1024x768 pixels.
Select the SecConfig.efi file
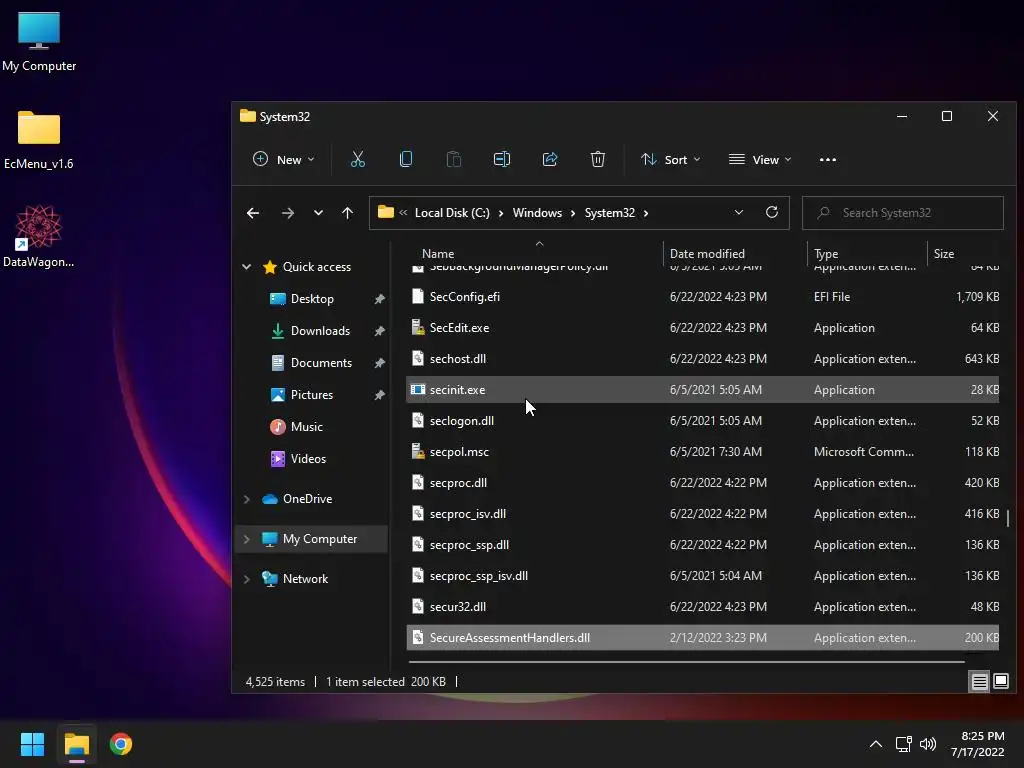tap(703, 296)
